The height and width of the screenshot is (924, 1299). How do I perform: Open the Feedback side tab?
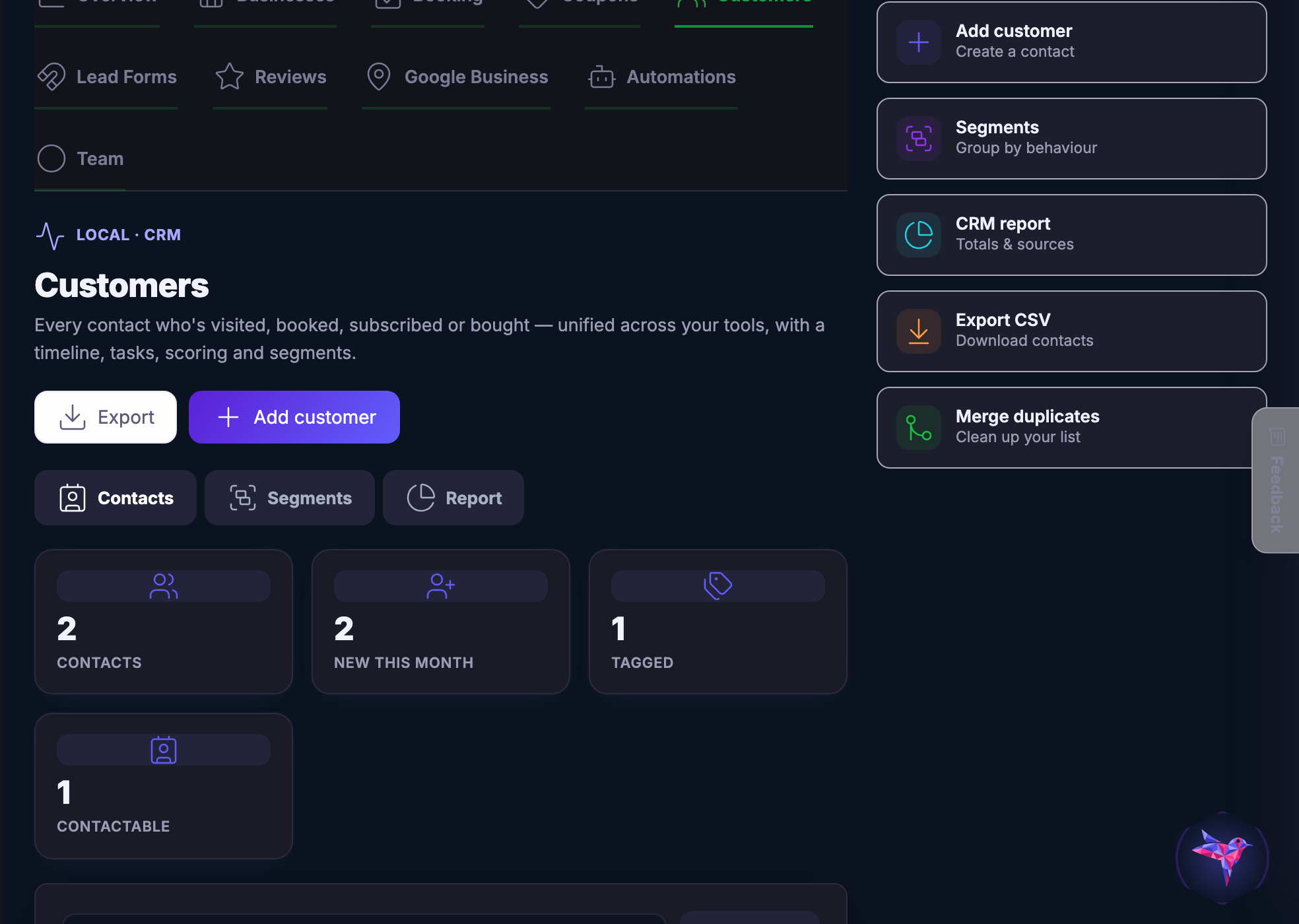point(1276,480)
